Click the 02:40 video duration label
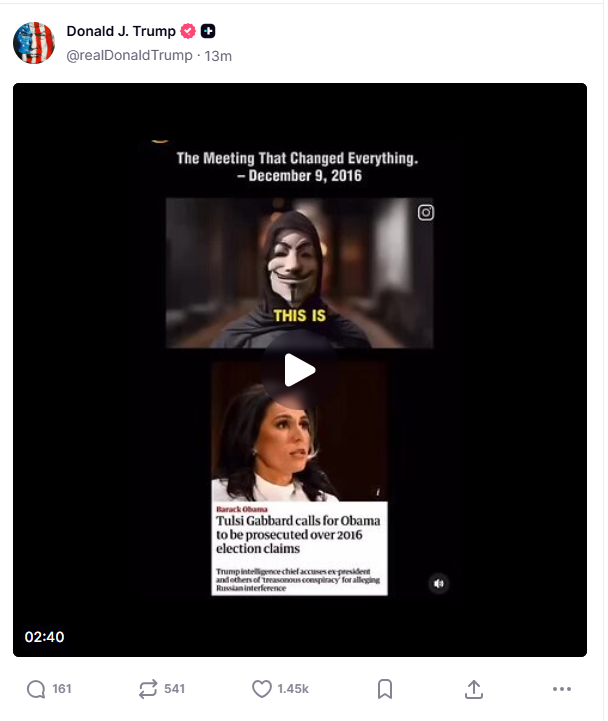The image size is (608, 721). [44, 637]
